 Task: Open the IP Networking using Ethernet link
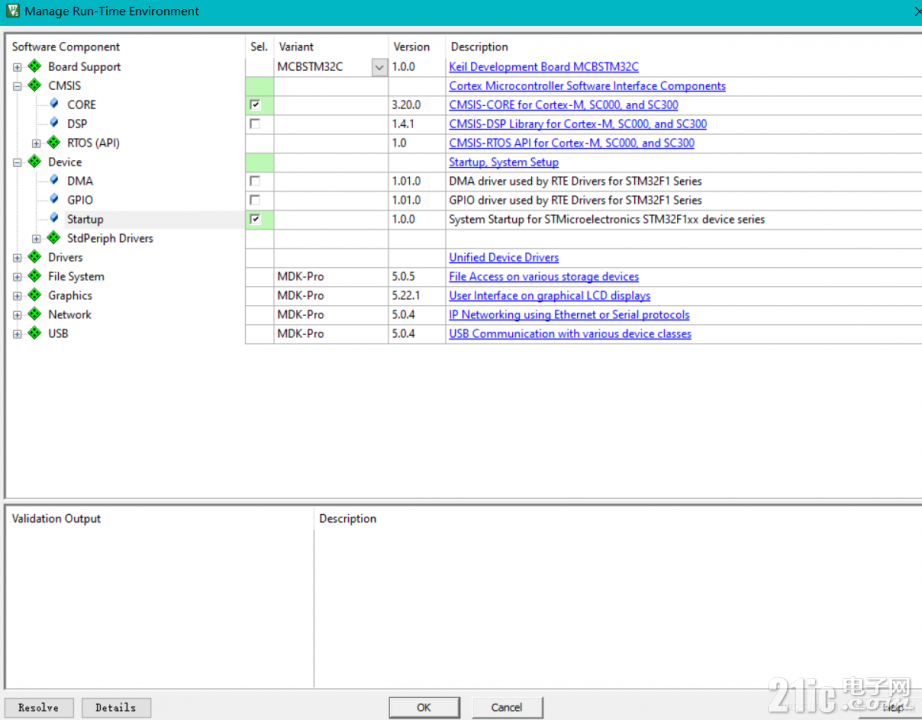[569, 315]
